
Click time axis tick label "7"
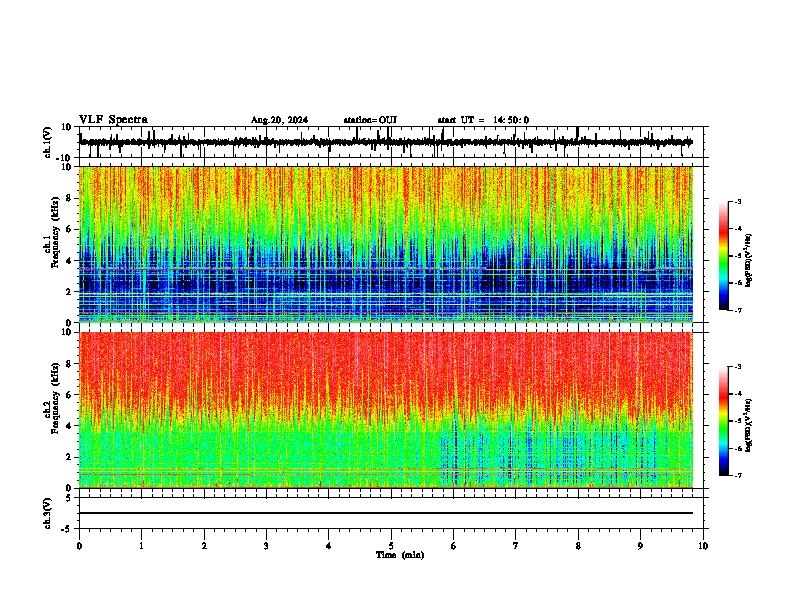coord(516,546)
